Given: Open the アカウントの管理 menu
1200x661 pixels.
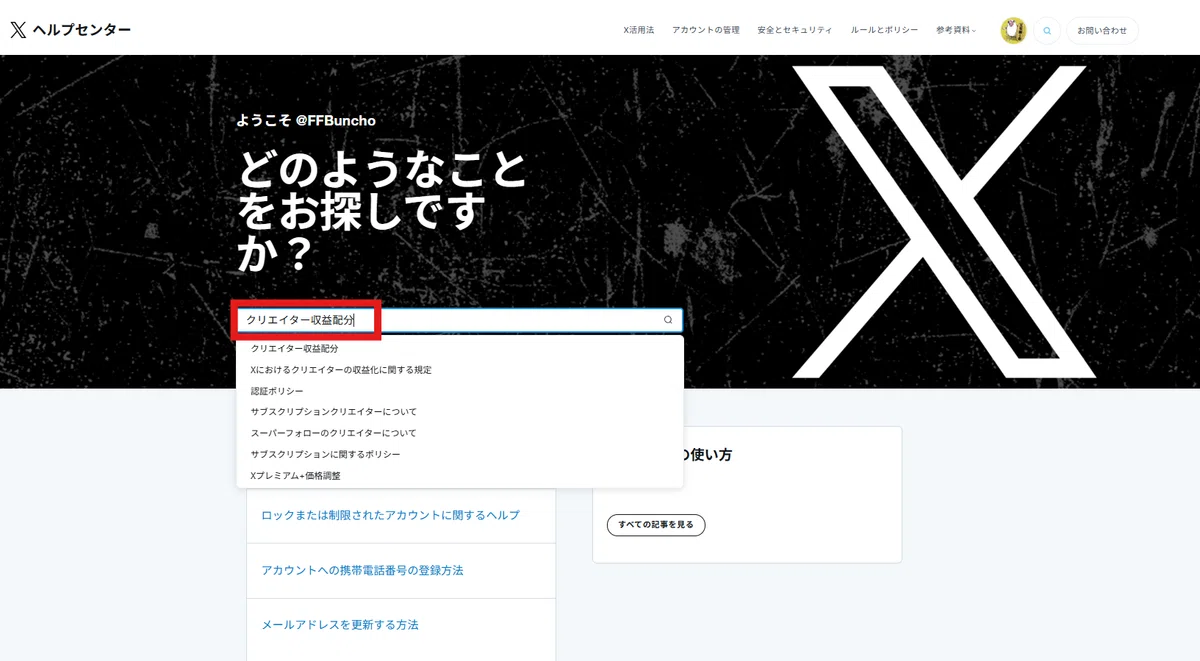Looking at the screenshot, I should click(x=706, y=30).
